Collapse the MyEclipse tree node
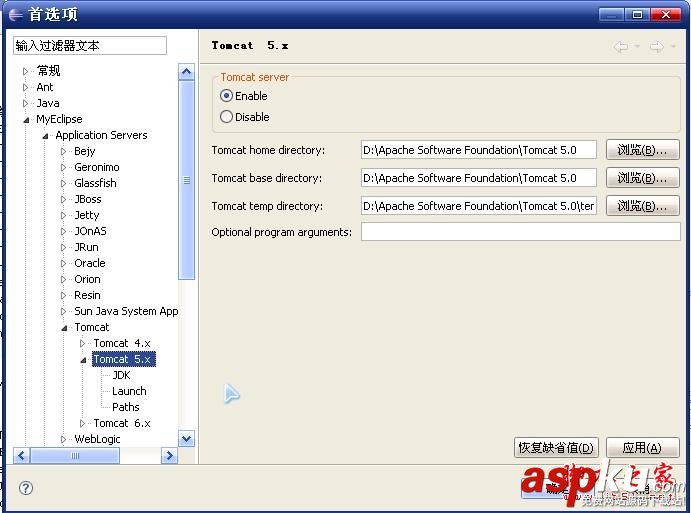The height and width of the screenshot is (513, 691). click(26, 119)
